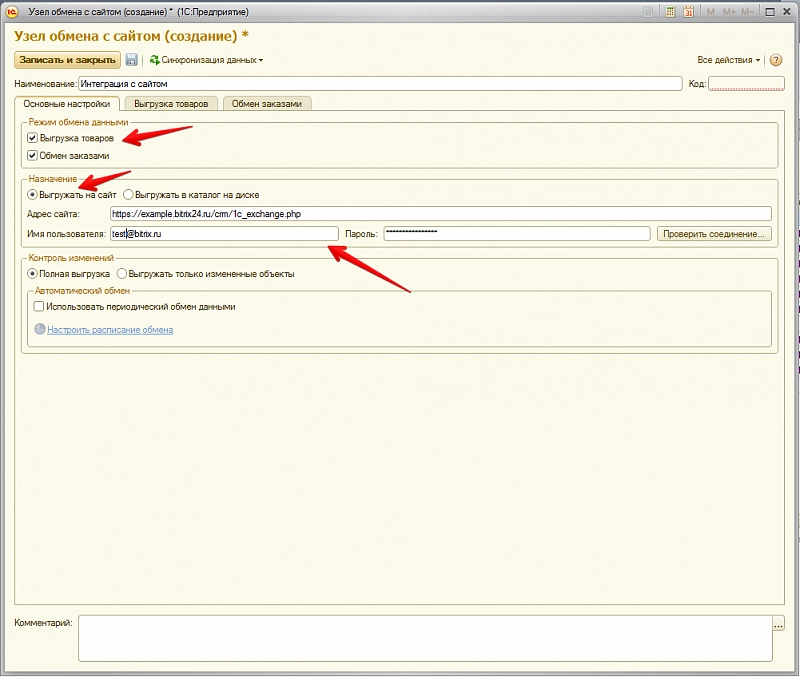Viewport: 800px width, 677px height.
Task: Switch to the 'Выгрузка товаров' tab
Action: pos(171,103)
